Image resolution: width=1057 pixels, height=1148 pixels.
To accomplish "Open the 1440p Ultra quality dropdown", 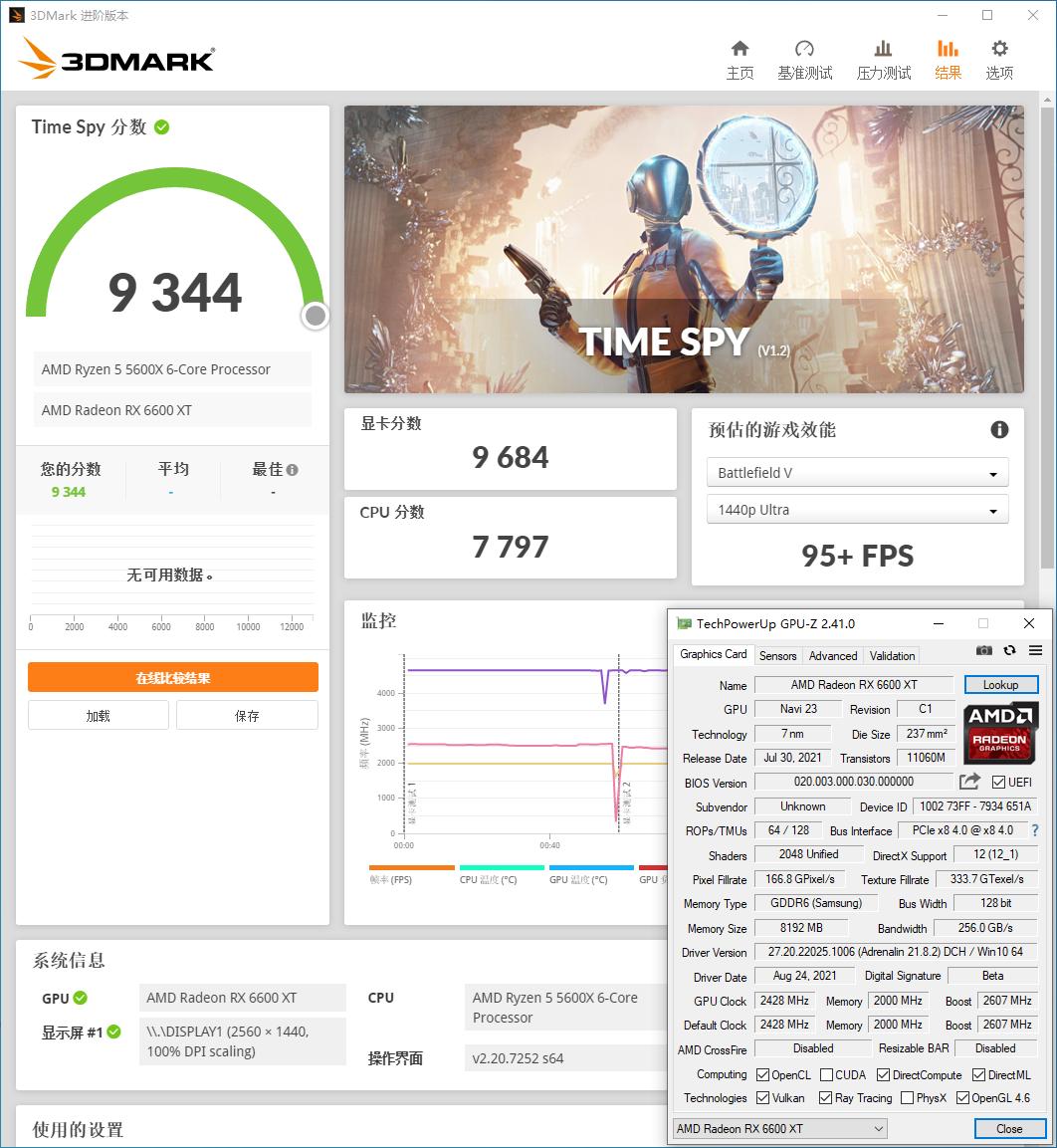I will [856, 509].
